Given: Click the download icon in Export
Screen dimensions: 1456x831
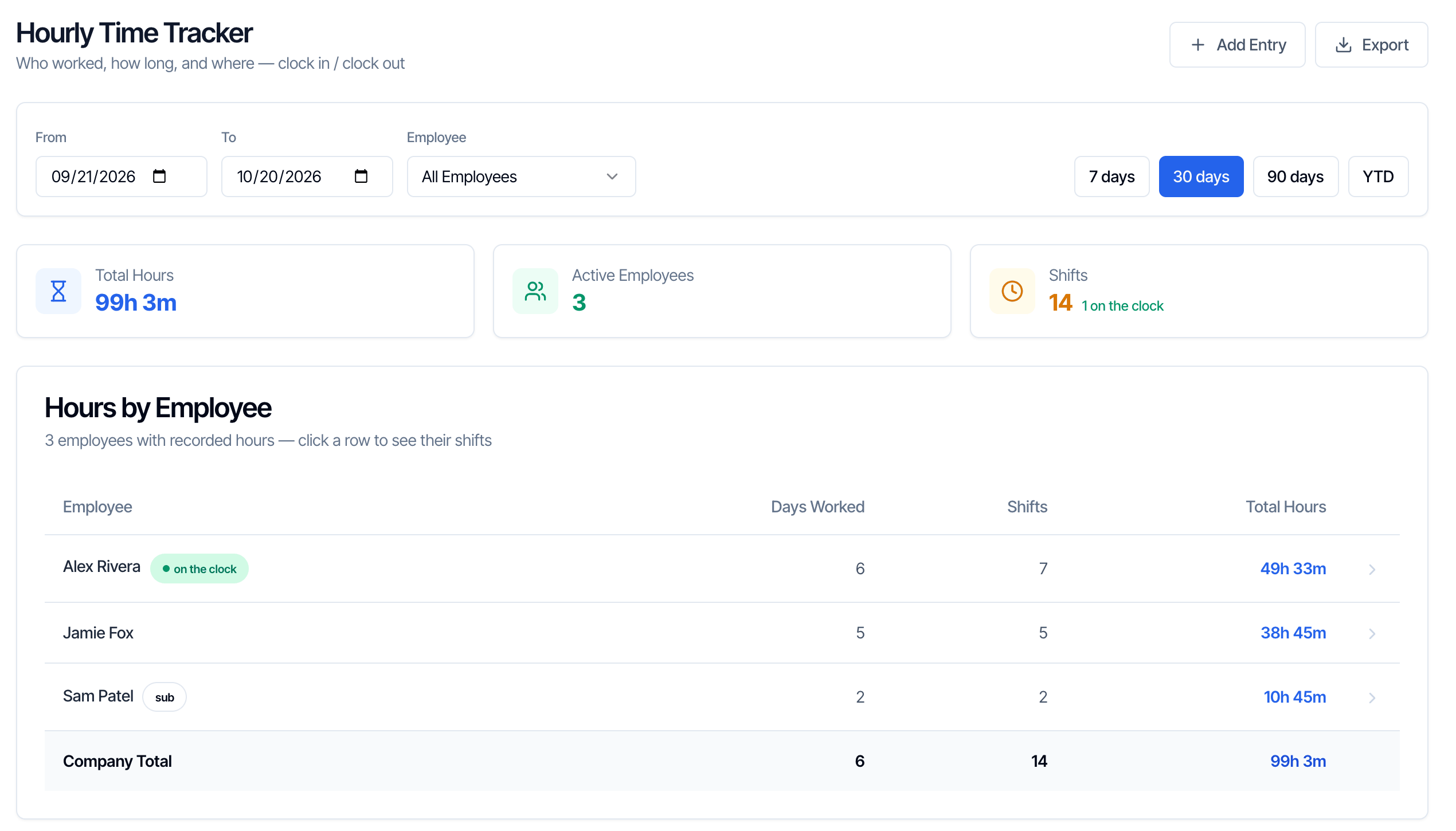Looking at the screenshot, I should 1344,45.
